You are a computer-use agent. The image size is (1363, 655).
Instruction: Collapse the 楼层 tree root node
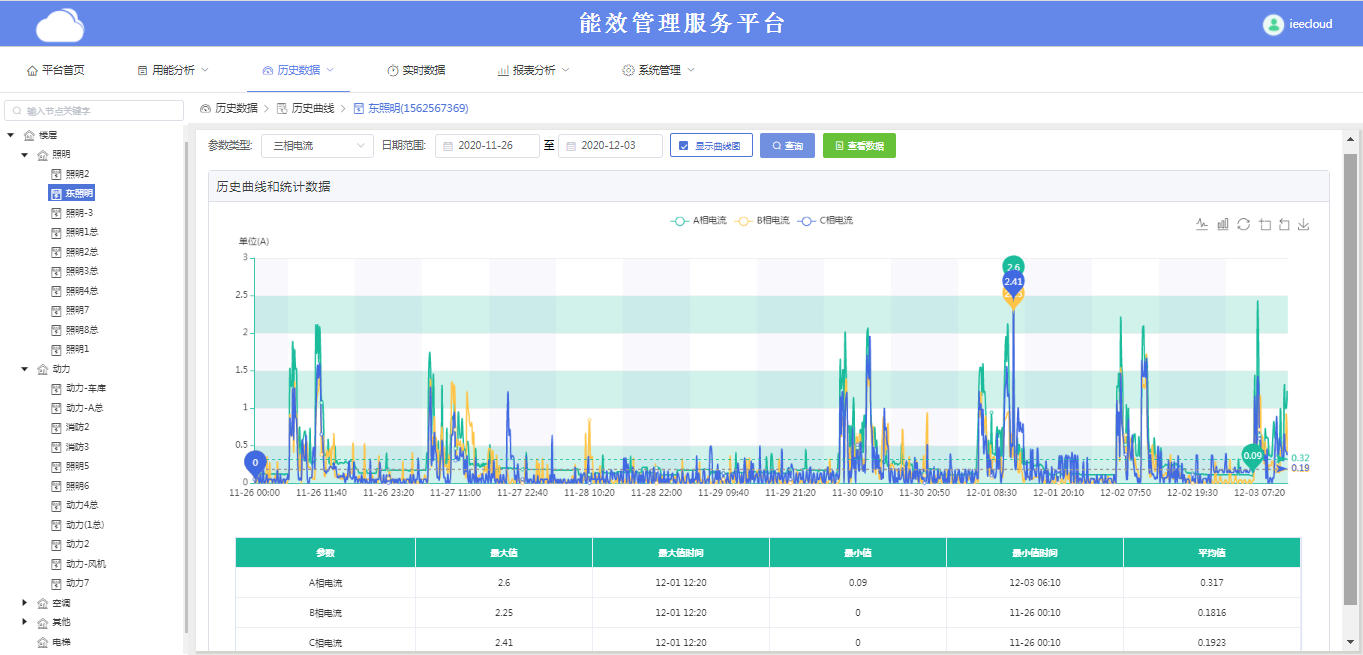point(11,135)
